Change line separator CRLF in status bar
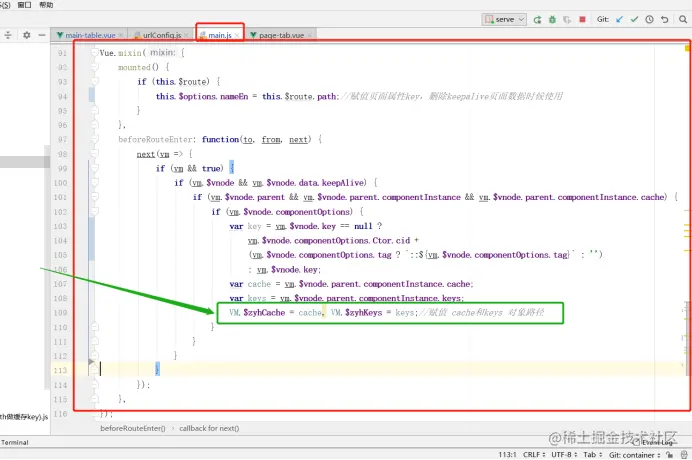This screenshot has height=460, width=692. (x=534, y=455)
